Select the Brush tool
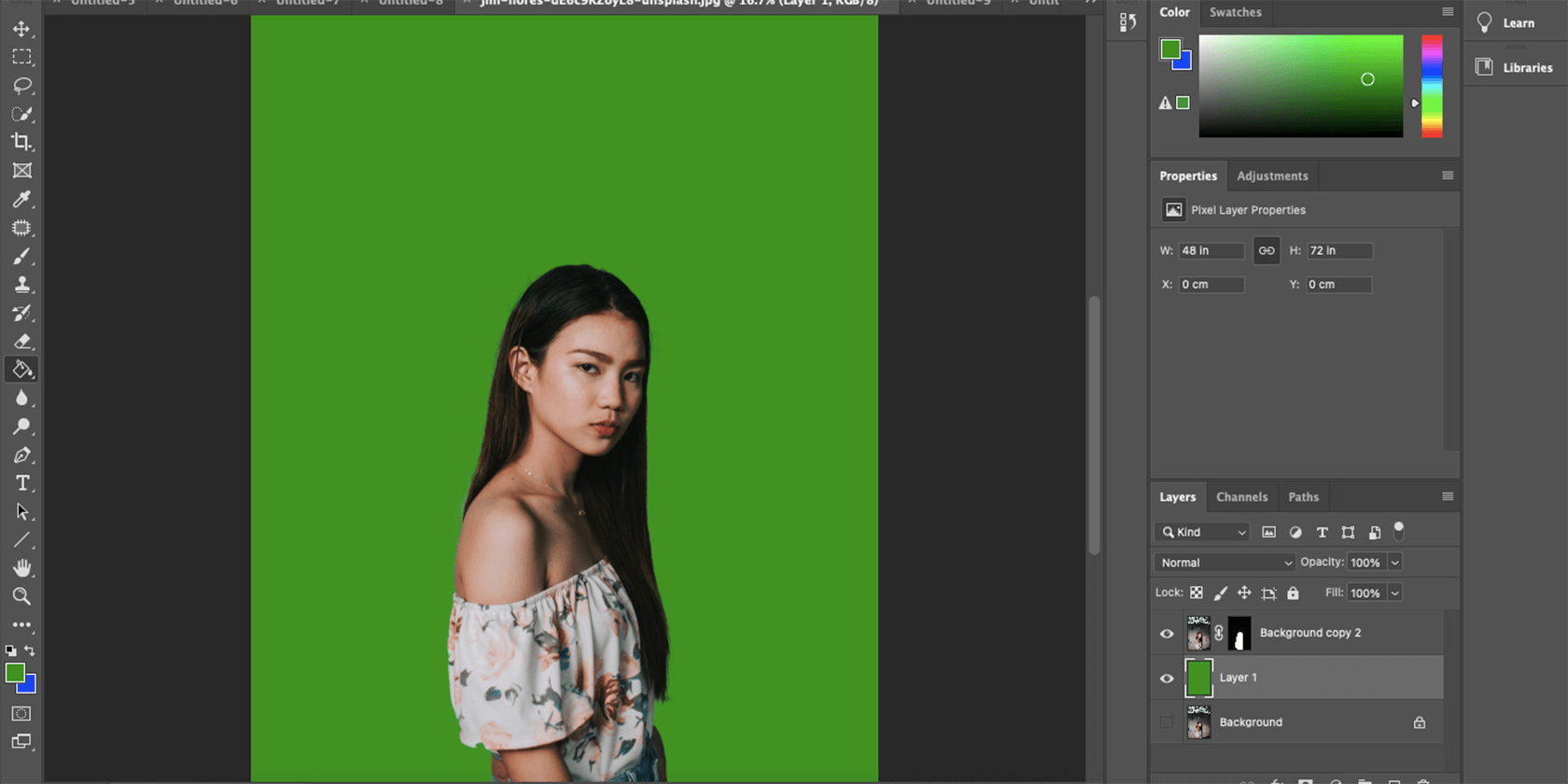Screen dimensions: 1568x784 [x=21, y=256]
